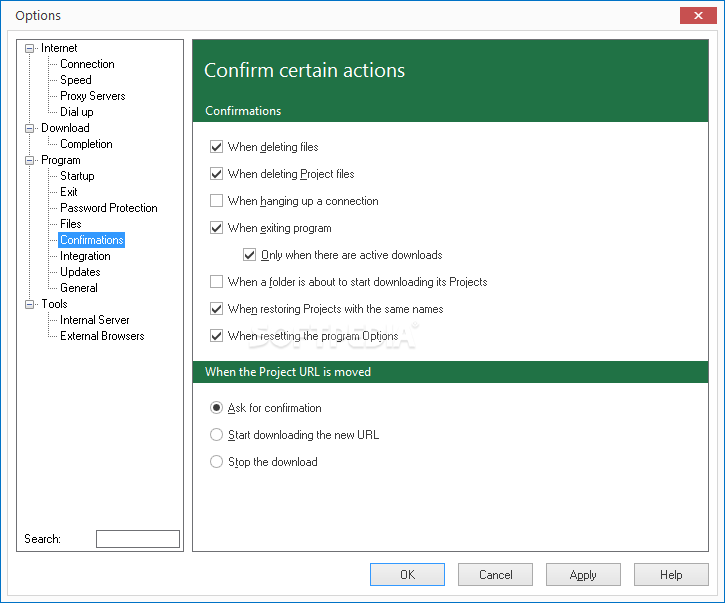
Task: Choose Stop the download option
Action: (216, 461)
